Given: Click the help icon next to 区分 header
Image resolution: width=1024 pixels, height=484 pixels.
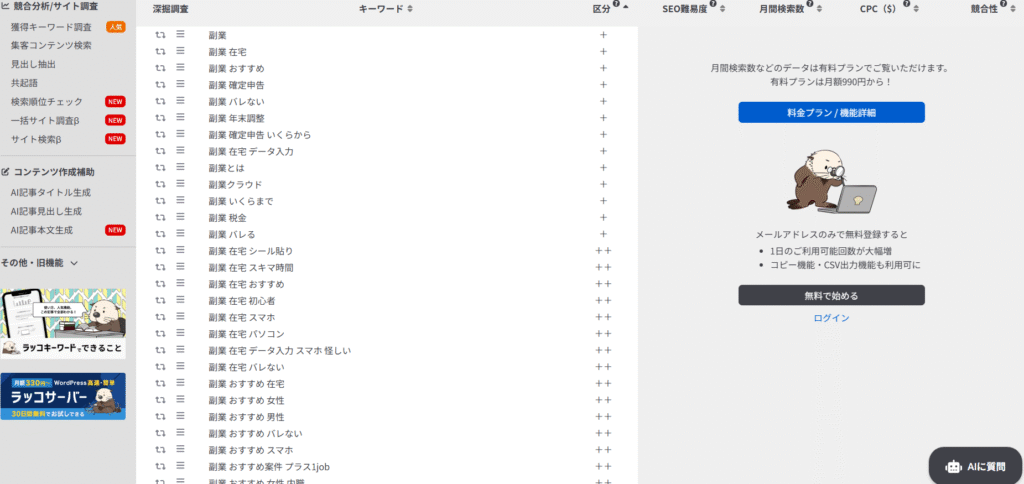Looking at the screenshot, I should [616, 5].
